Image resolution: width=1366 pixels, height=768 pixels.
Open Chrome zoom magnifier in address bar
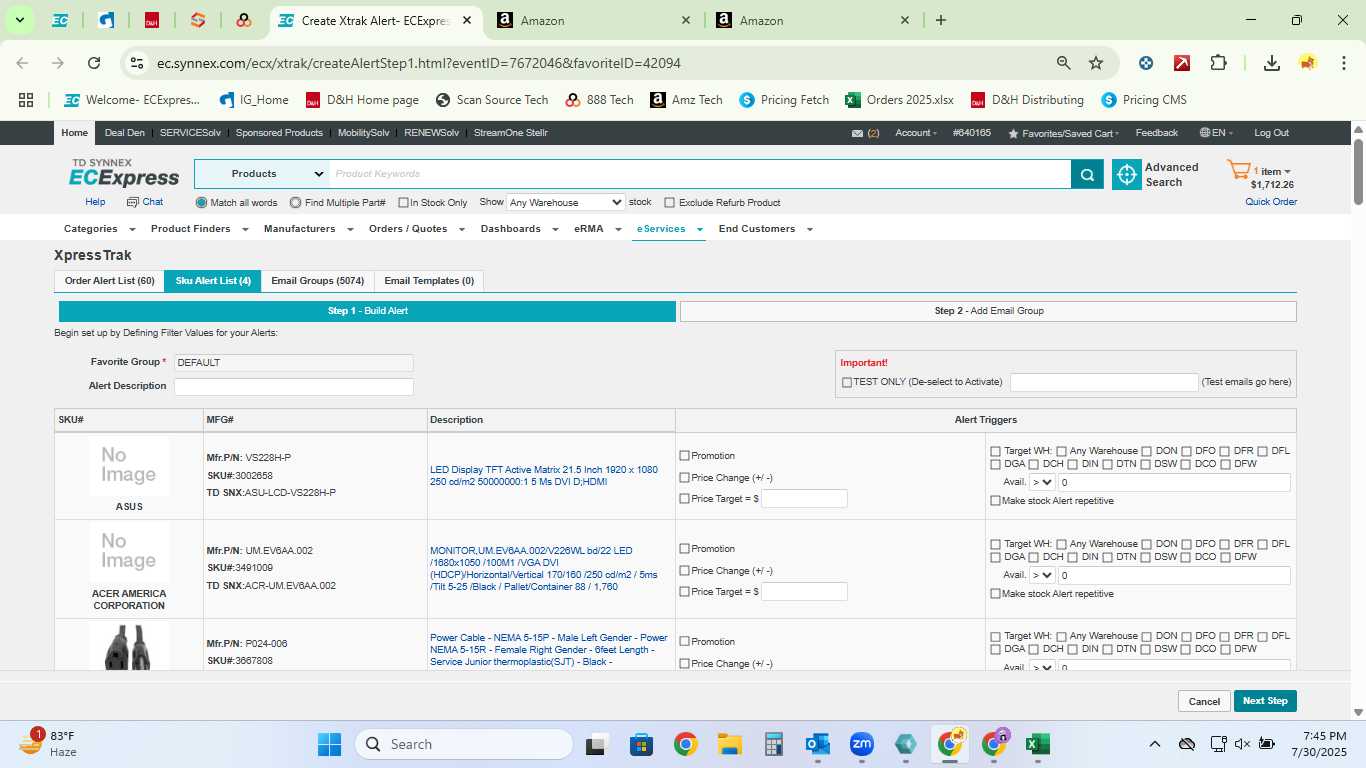[1064, 63]
